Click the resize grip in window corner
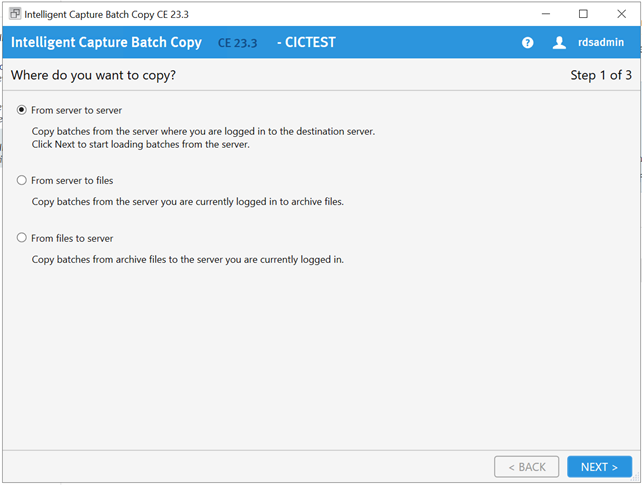 636,477
